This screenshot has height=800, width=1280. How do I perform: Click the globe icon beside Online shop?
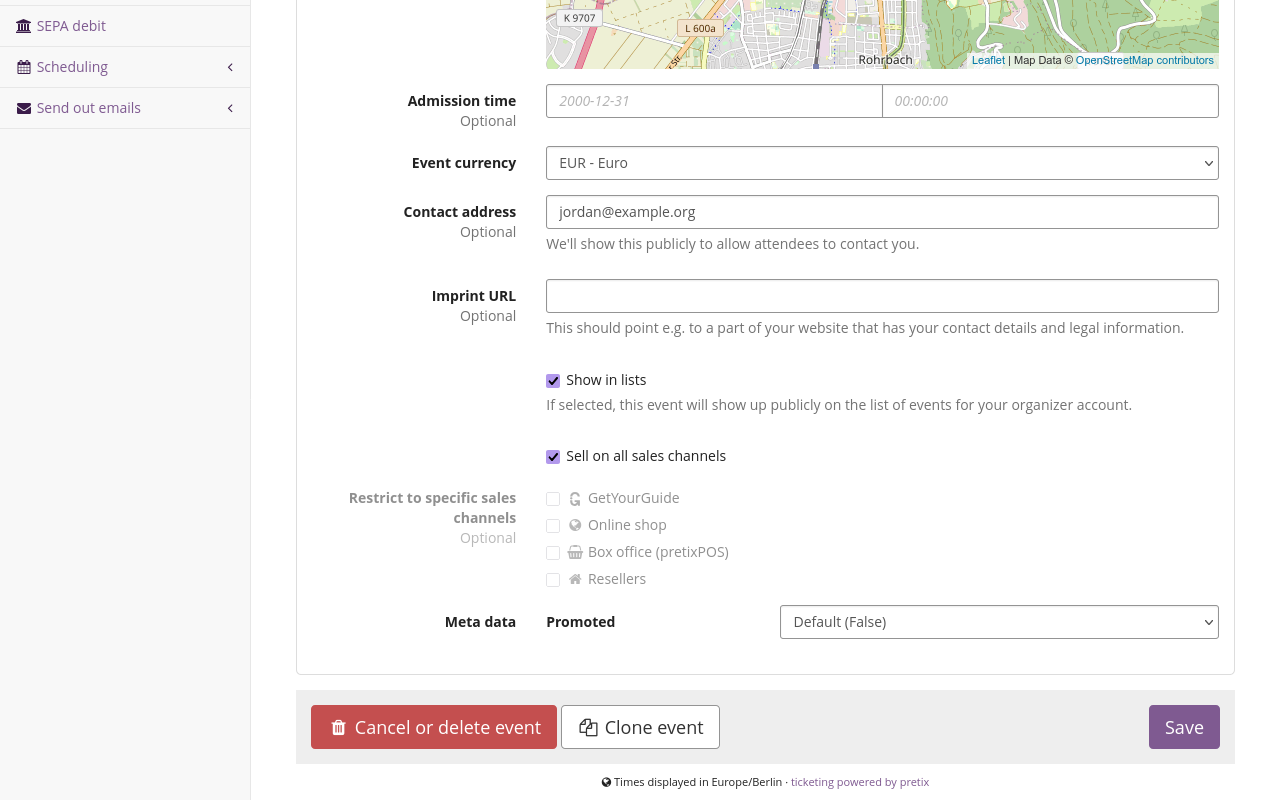click(x=574, y=525)
